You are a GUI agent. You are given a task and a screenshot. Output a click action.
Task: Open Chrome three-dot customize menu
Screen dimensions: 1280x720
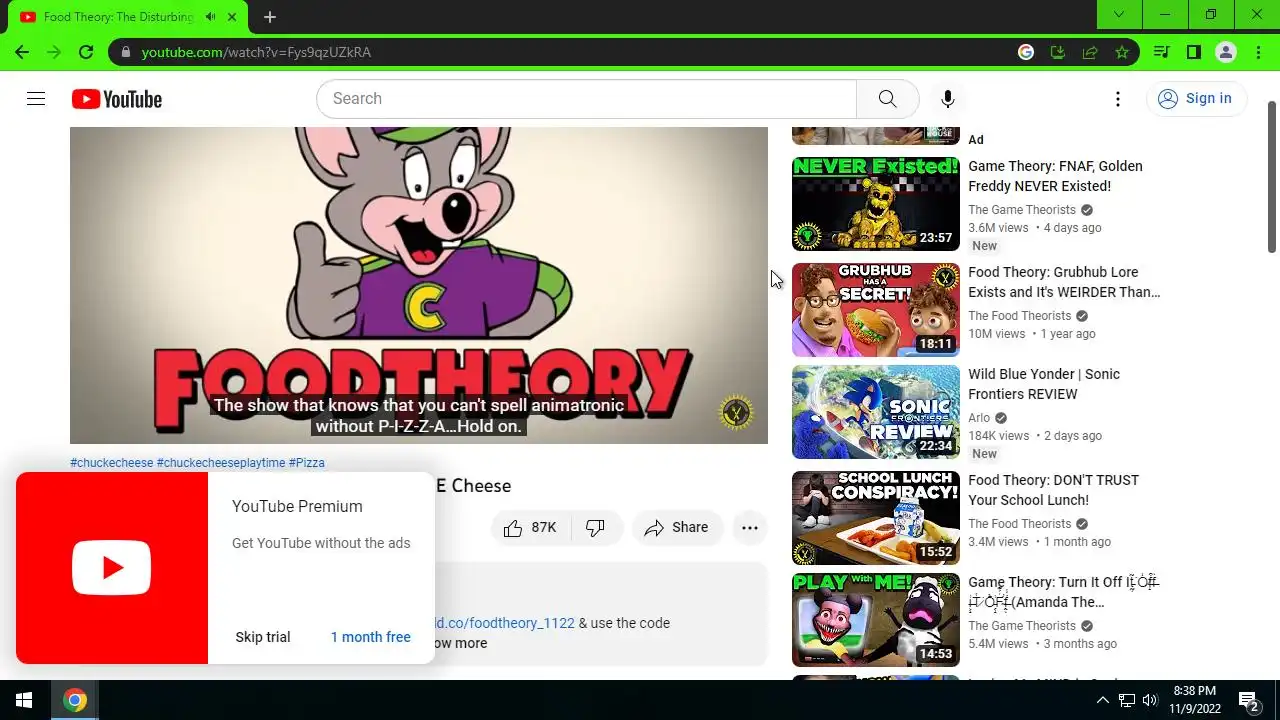pyautogui.click(x=1258, y=52)
